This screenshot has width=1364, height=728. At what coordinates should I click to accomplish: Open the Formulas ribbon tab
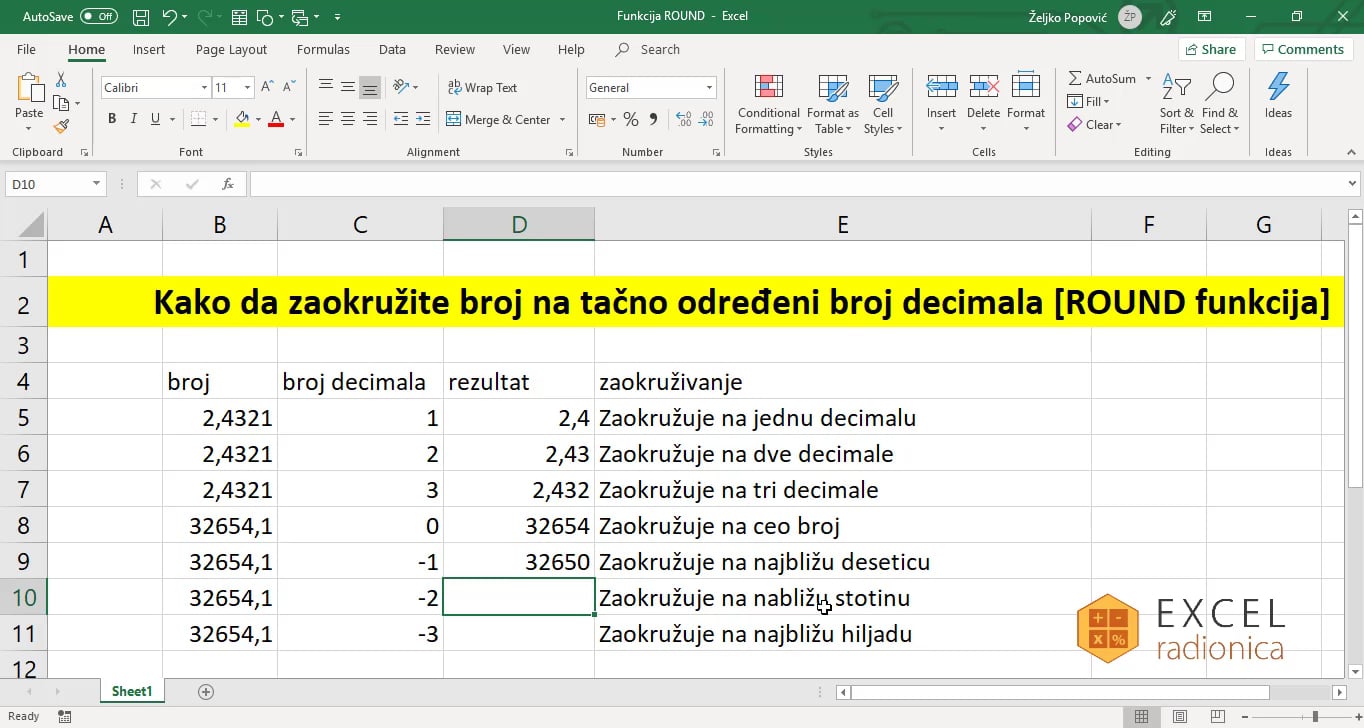tap(323, 49)
